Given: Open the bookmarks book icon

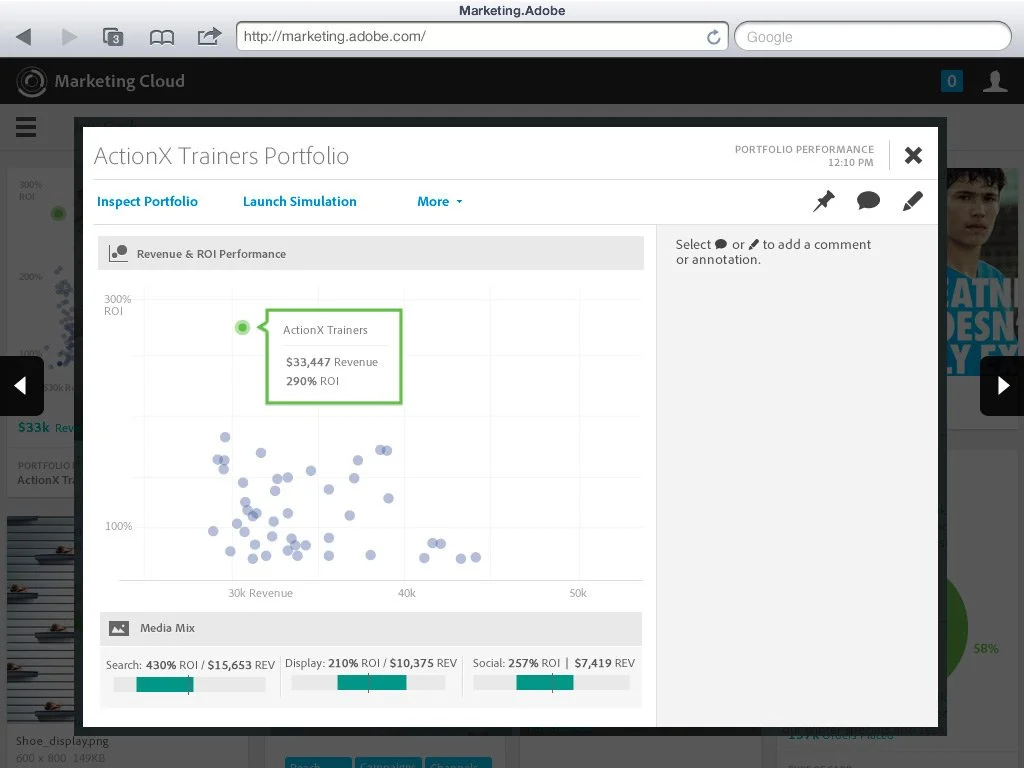Looking at the screenshot, I should tap(161, 37).
